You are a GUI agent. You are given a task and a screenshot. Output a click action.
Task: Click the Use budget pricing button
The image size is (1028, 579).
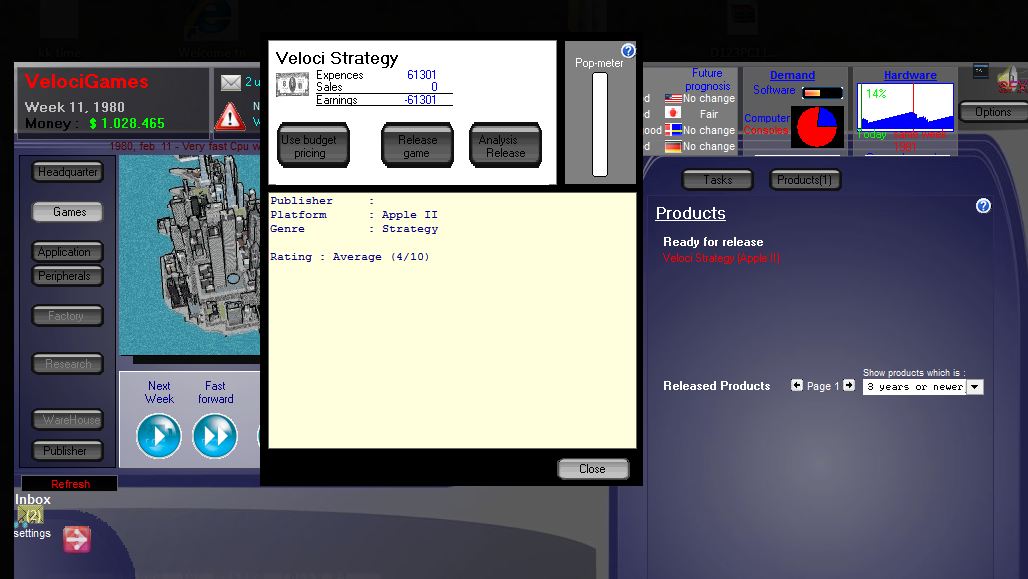pyautogui.click(x=313, y=146)
